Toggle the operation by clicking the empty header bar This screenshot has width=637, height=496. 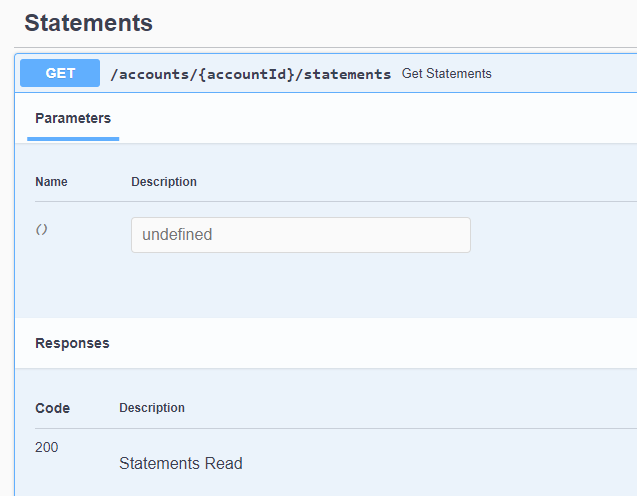click(x=565, y=73)
